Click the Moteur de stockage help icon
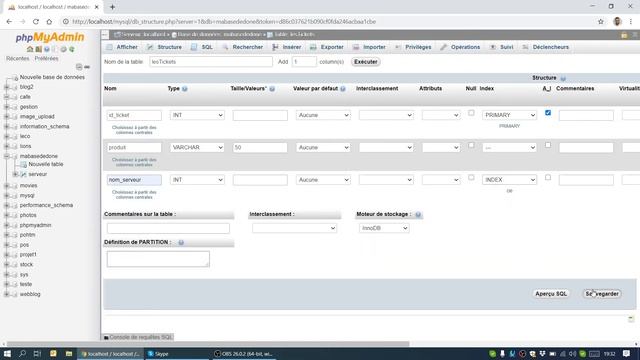Viewport: 640px width, 360px height. (x=418, y=214)
